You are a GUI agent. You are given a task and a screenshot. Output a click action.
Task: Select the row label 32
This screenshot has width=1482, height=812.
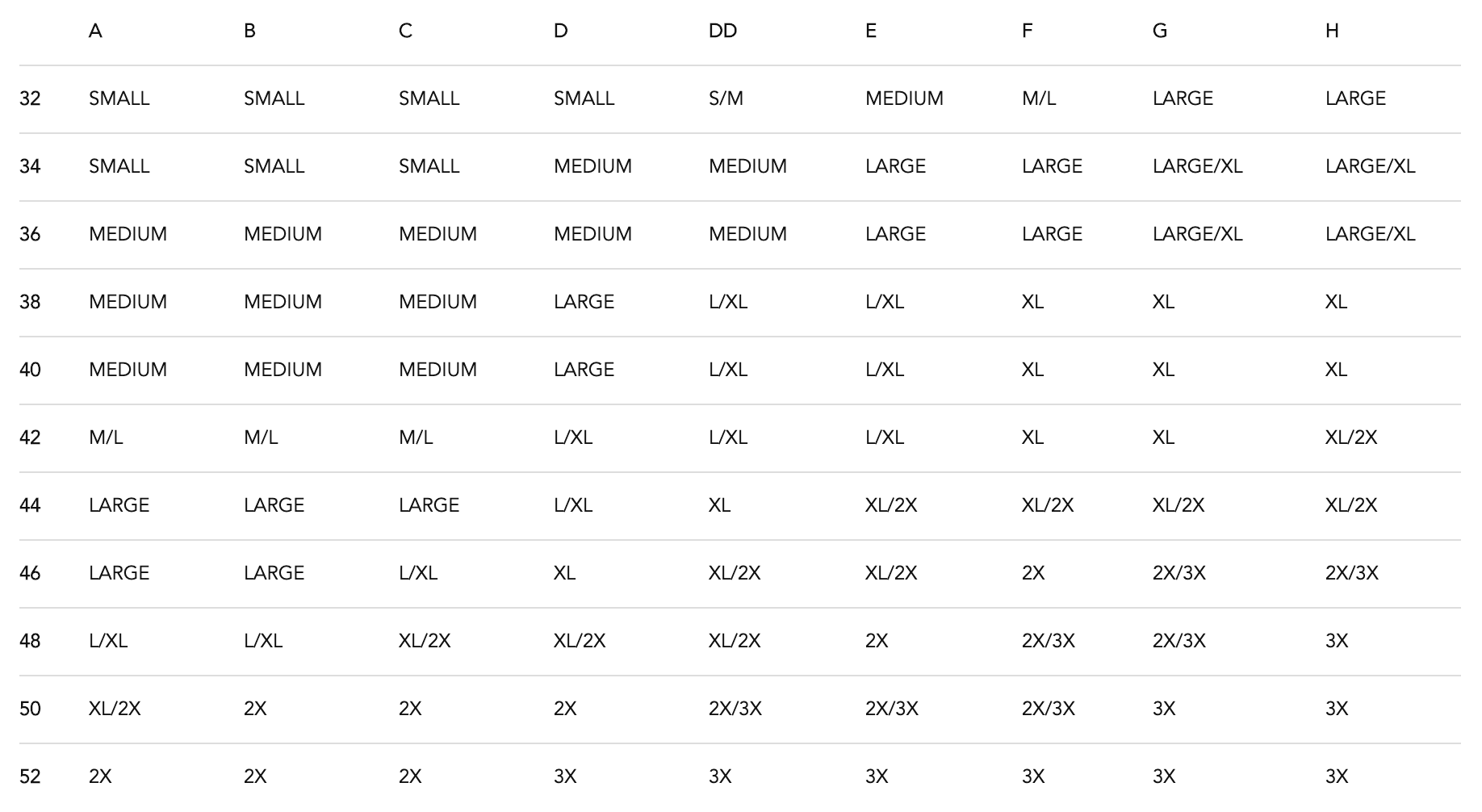pyautogui.click(x=30, y=98)
